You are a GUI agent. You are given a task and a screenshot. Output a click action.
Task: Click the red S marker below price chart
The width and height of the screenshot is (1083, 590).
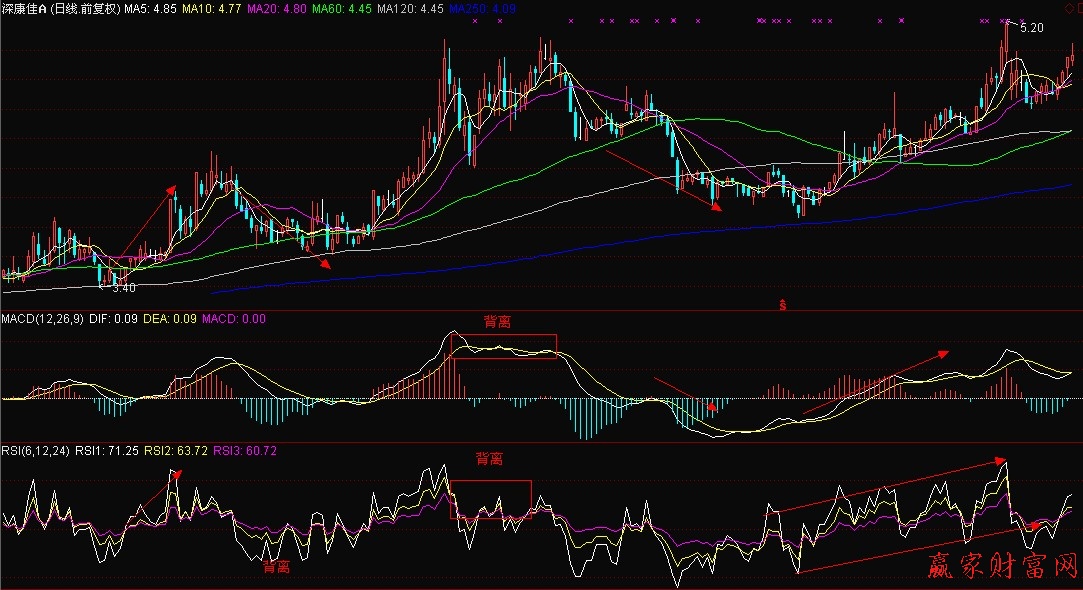[781, 303]
